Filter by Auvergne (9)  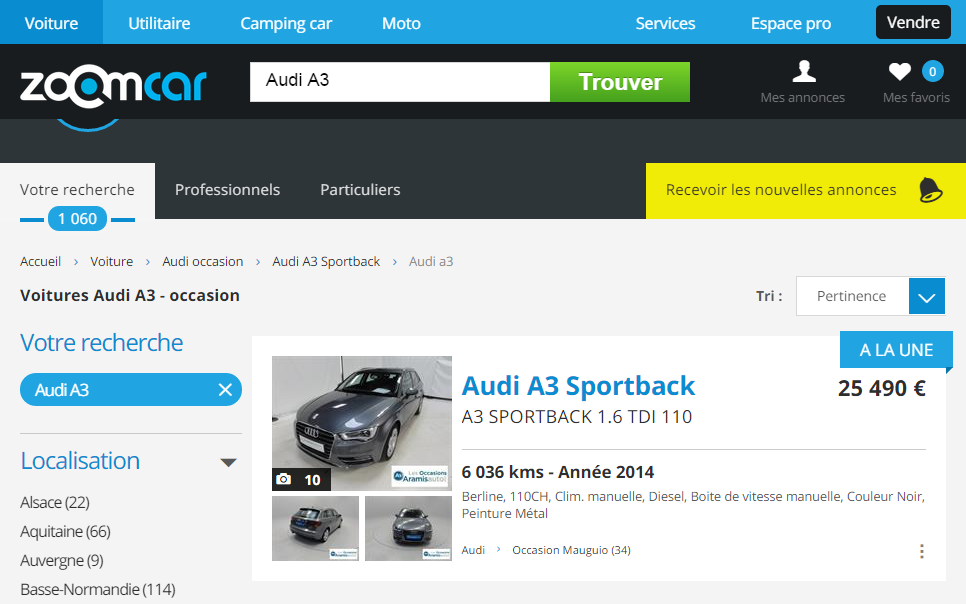point(62,560)
